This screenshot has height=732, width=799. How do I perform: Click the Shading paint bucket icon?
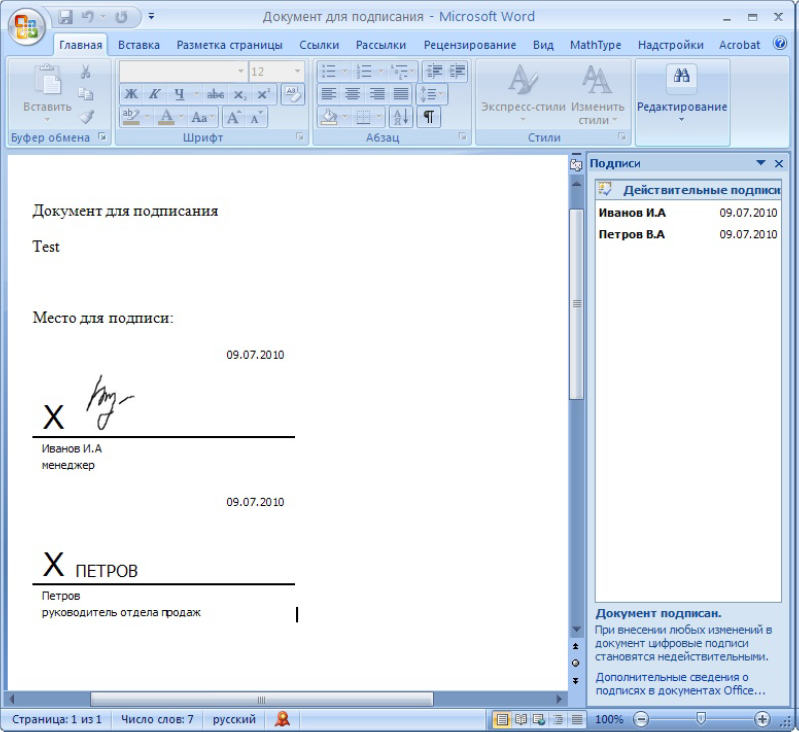pyautogui.click(x=329, y=117)
